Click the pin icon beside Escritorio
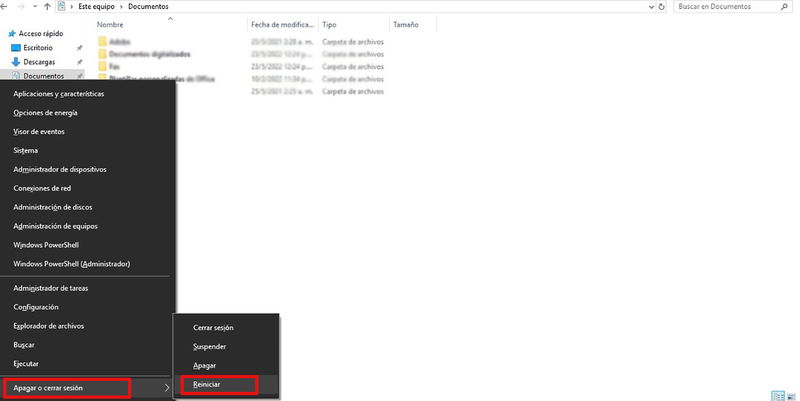800x401 pixels. coord(80,47)
